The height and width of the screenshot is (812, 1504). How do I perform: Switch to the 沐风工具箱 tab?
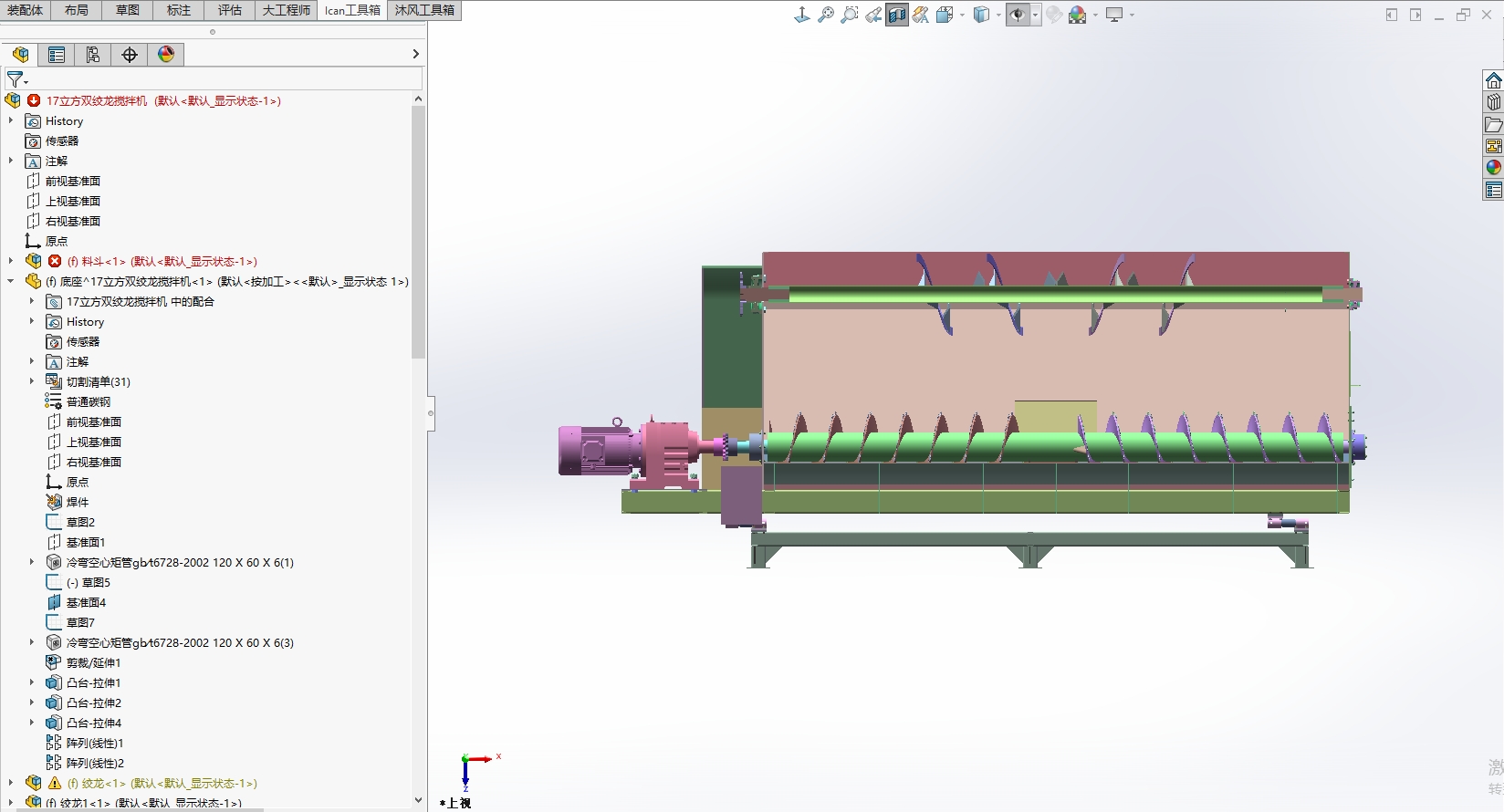click(x=424, y=10)
